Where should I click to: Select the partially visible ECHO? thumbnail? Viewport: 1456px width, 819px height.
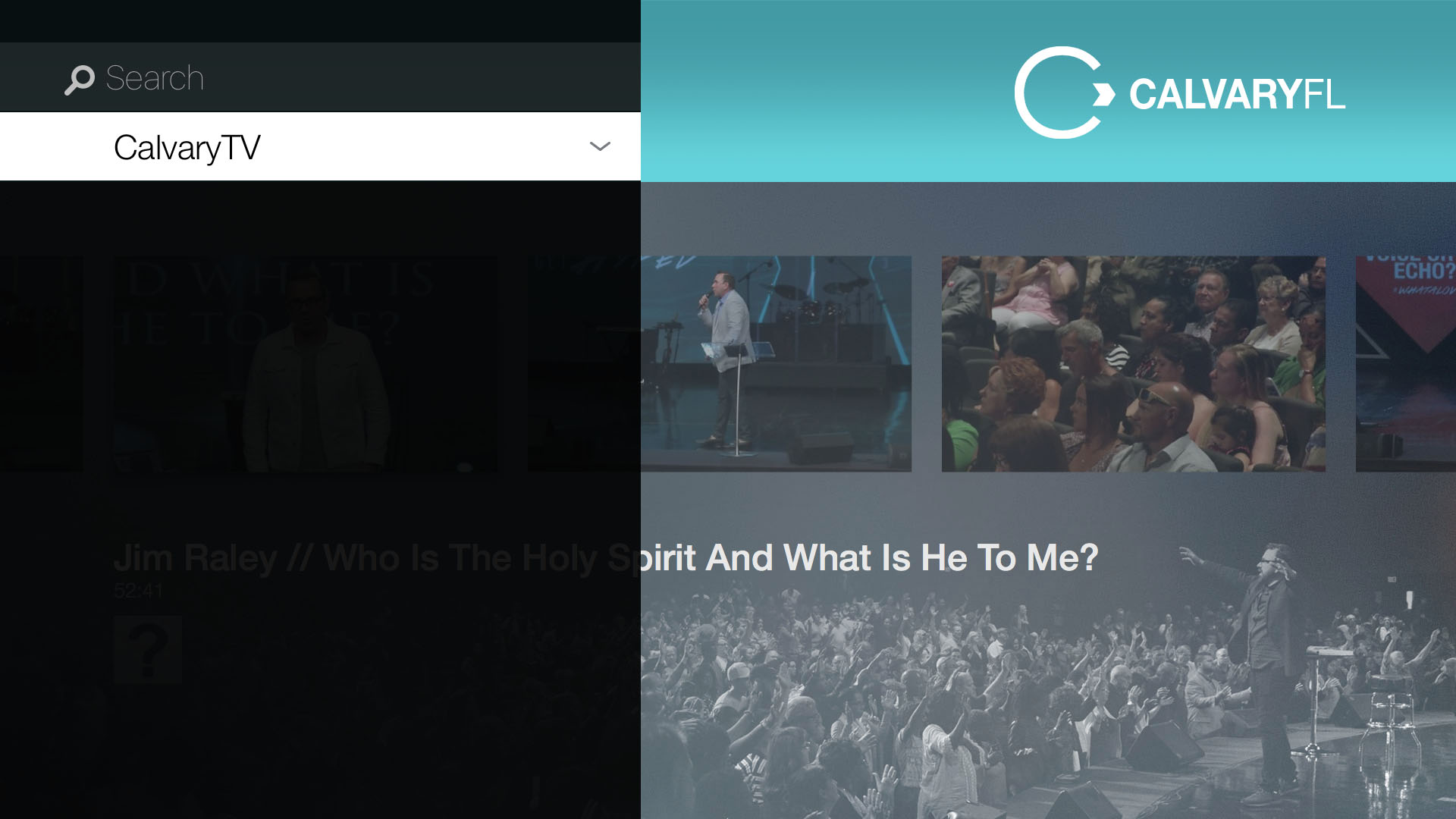(x=1406, y=364)
